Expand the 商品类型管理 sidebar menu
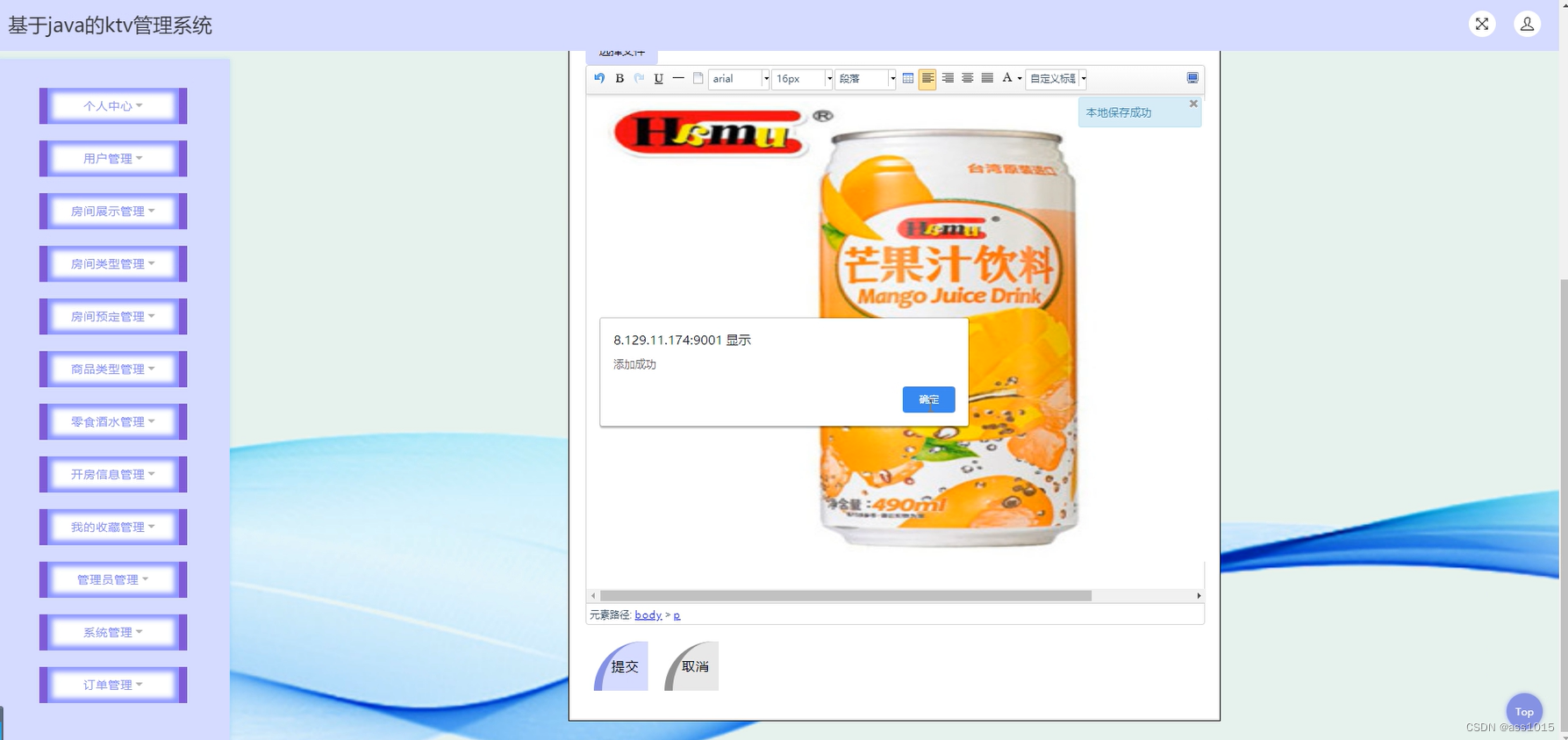 (x=113, y=370)
